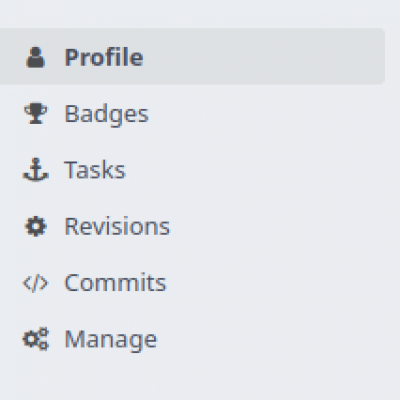Open the Badges section
Image resolution: width=400 pixels, height=400 pixels.
click(x=192, y=113)
